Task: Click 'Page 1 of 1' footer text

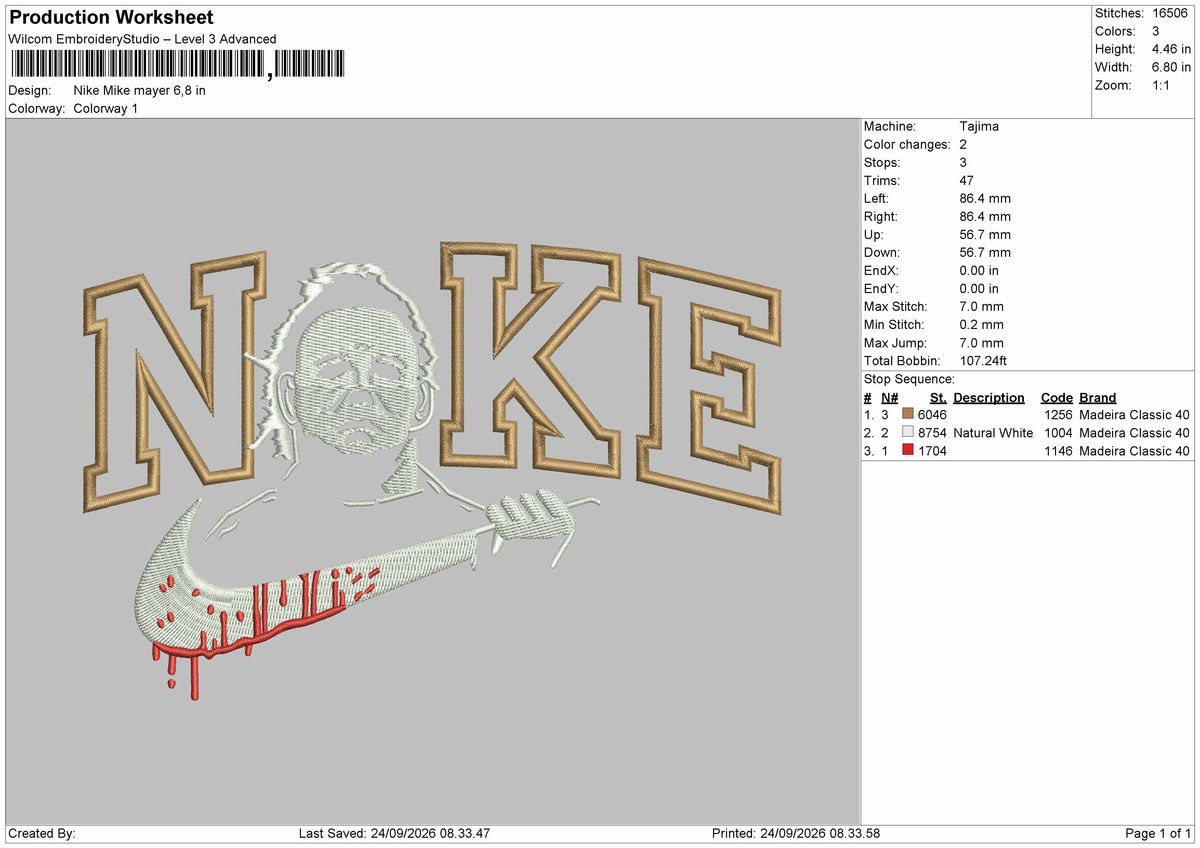Action: [x=1158, y=834]
